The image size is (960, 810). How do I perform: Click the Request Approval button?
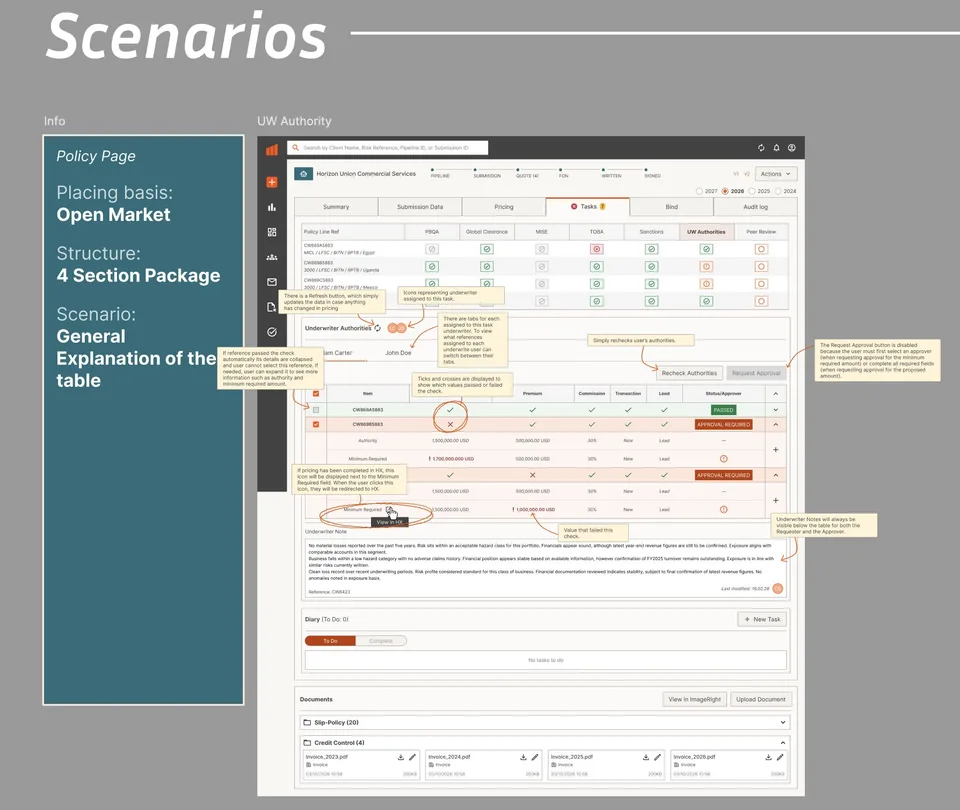click(x=756, y=373)
